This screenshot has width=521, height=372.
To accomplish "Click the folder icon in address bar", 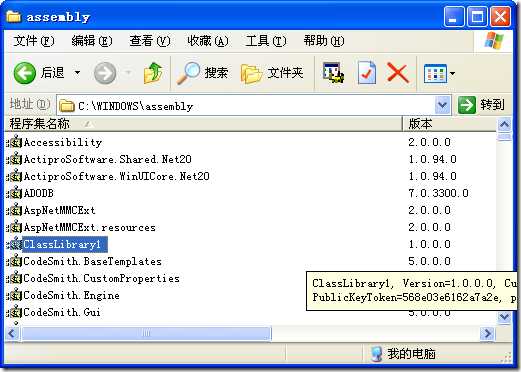I will point(67,106).
